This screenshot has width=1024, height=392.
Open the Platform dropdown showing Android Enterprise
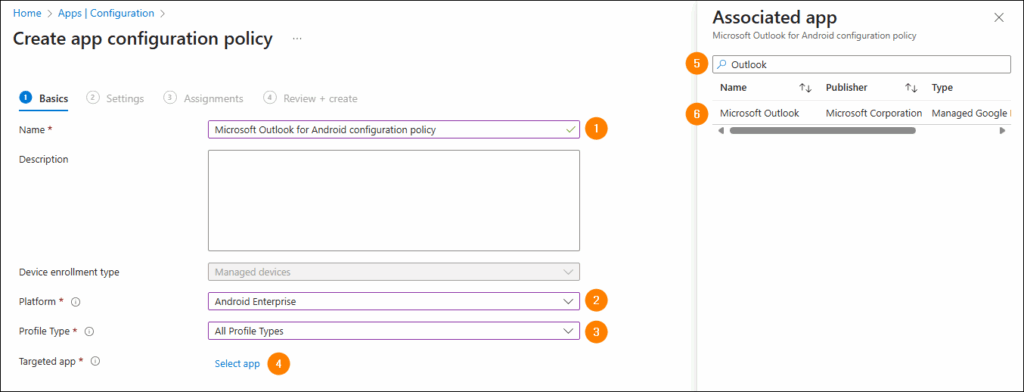(x=394, y=301)
